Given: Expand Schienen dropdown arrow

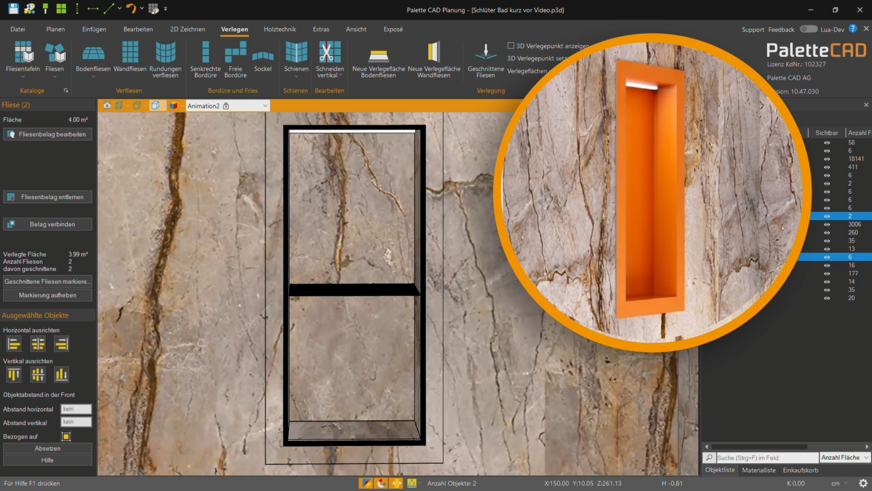Looking at the screenshot, I should (296, 76).
